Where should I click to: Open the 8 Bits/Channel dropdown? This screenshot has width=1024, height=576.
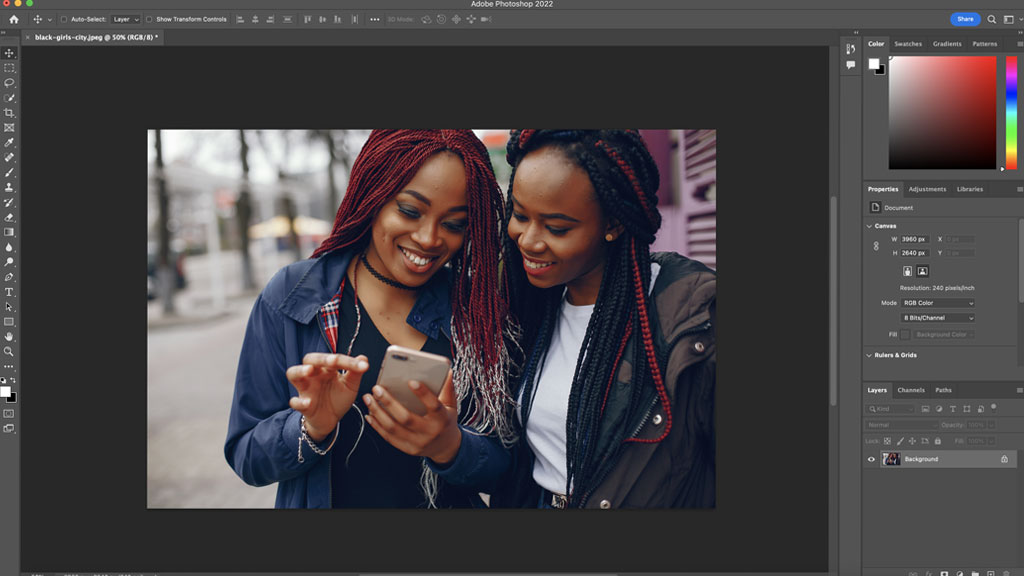pos(939,318)
